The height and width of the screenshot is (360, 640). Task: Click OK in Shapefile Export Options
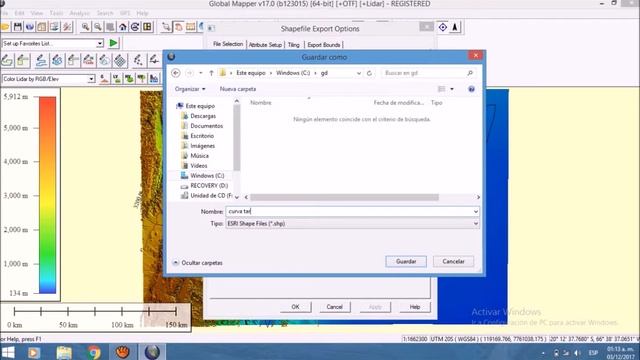coord(296,307)
